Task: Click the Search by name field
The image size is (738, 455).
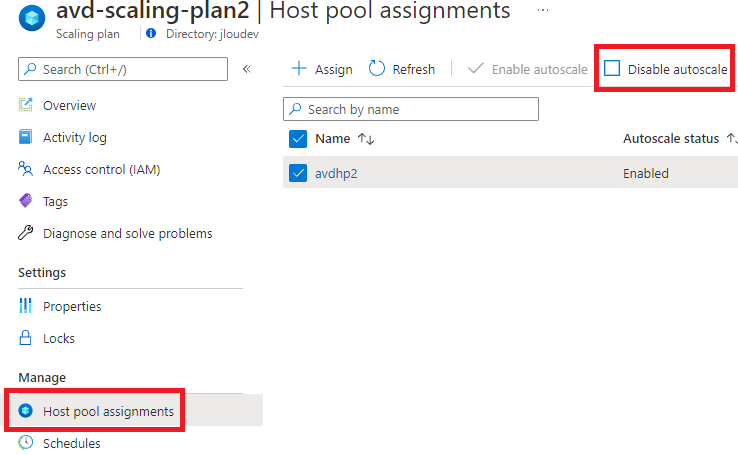Action: coord(411,109)
